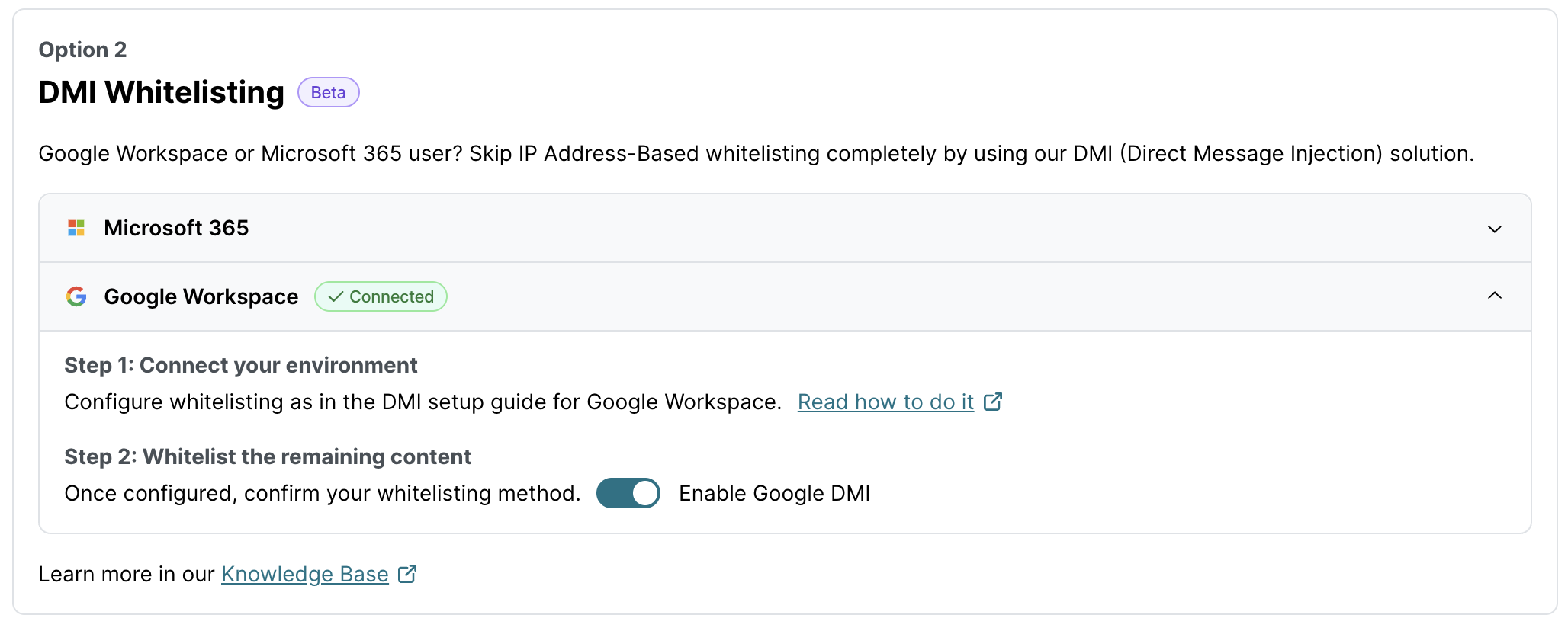The width and height of the screenshot is (1568, 631).
Task: Click the Google Workspace accordion header title
Action: (201, 296)
